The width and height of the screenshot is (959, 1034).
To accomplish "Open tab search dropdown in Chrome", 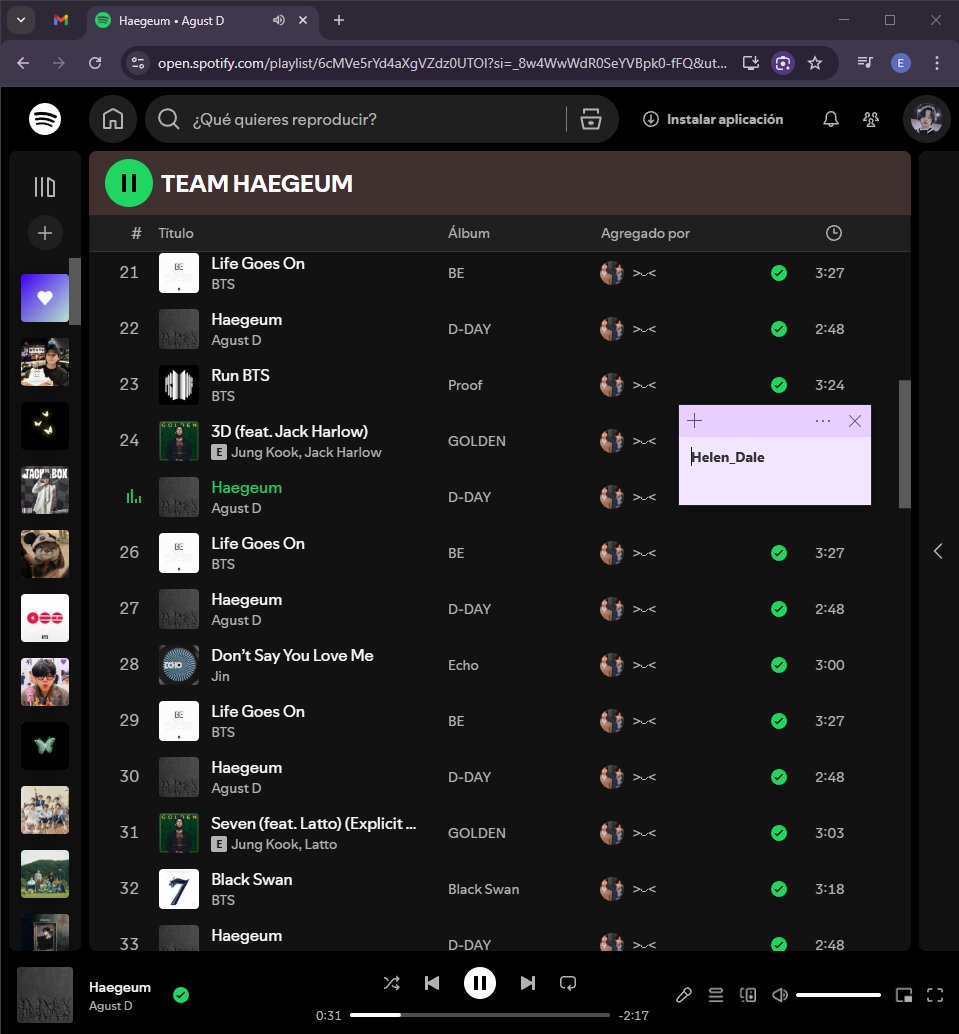I will [x=20, y=20].
